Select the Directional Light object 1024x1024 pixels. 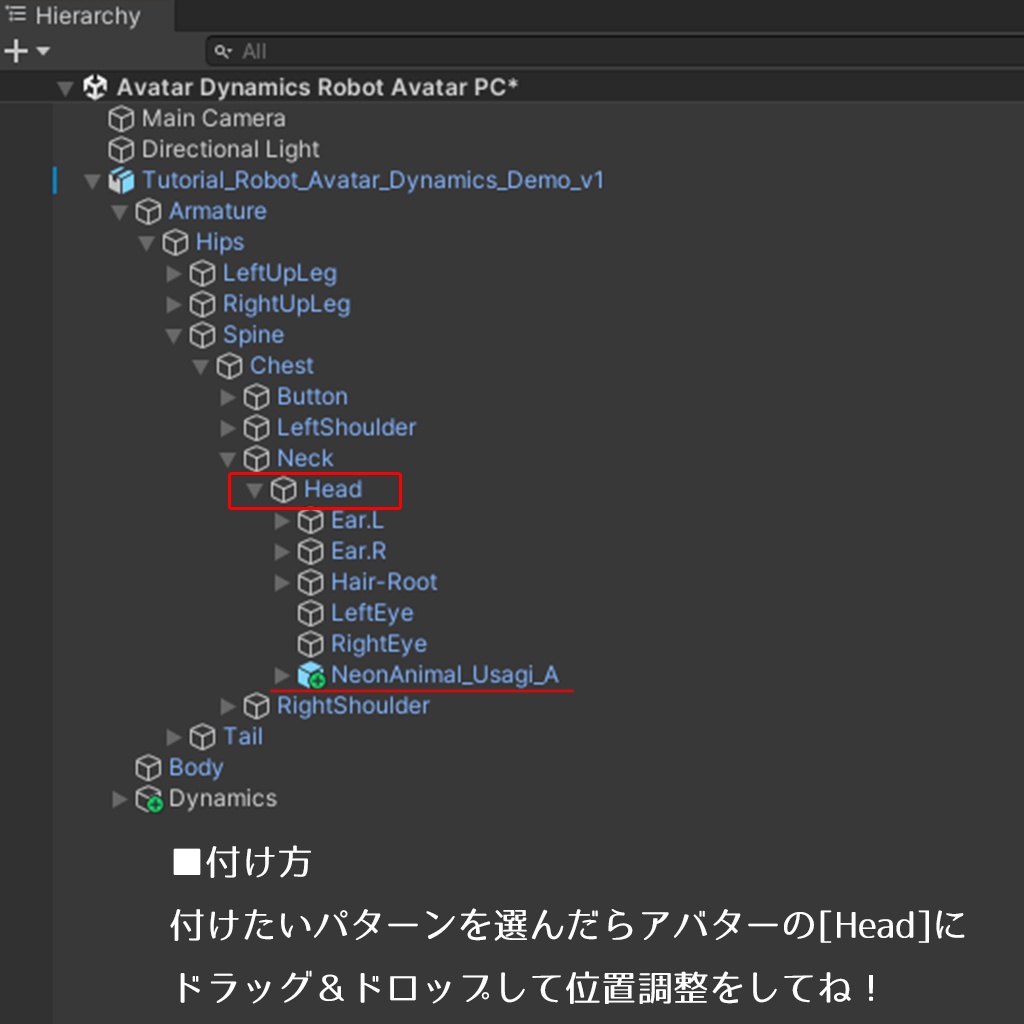click(231, 149)
